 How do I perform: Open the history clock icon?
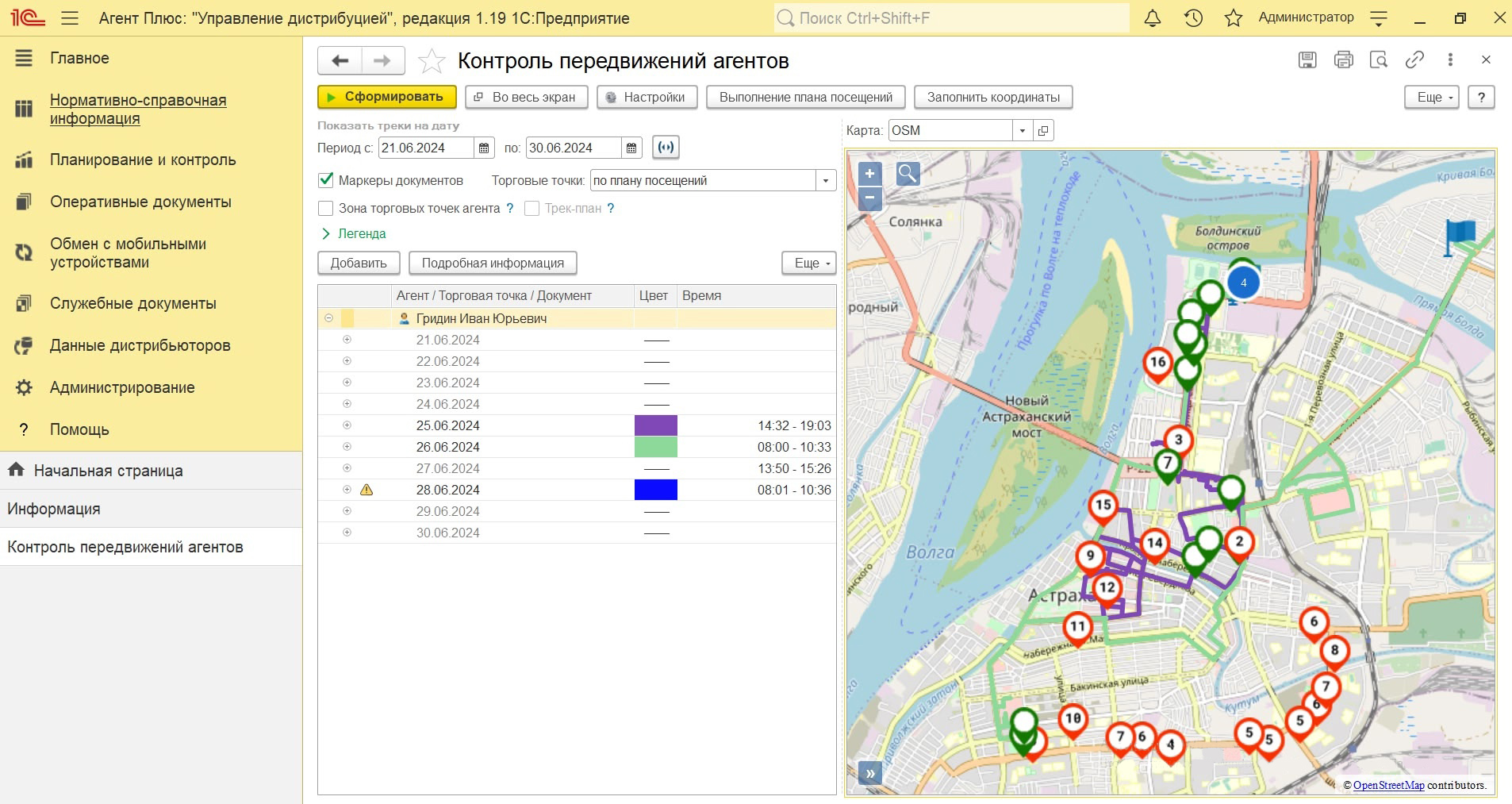point(1193,18)
